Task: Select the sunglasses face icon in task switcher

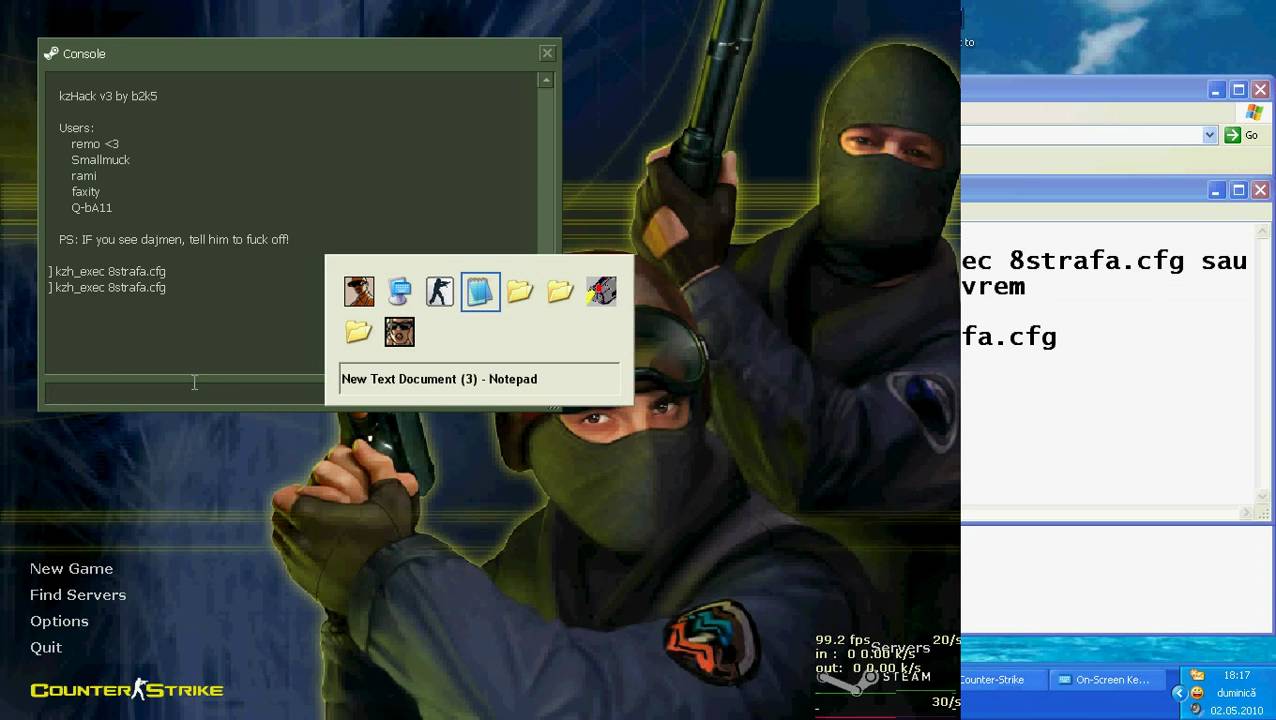Action: (399, 331)
